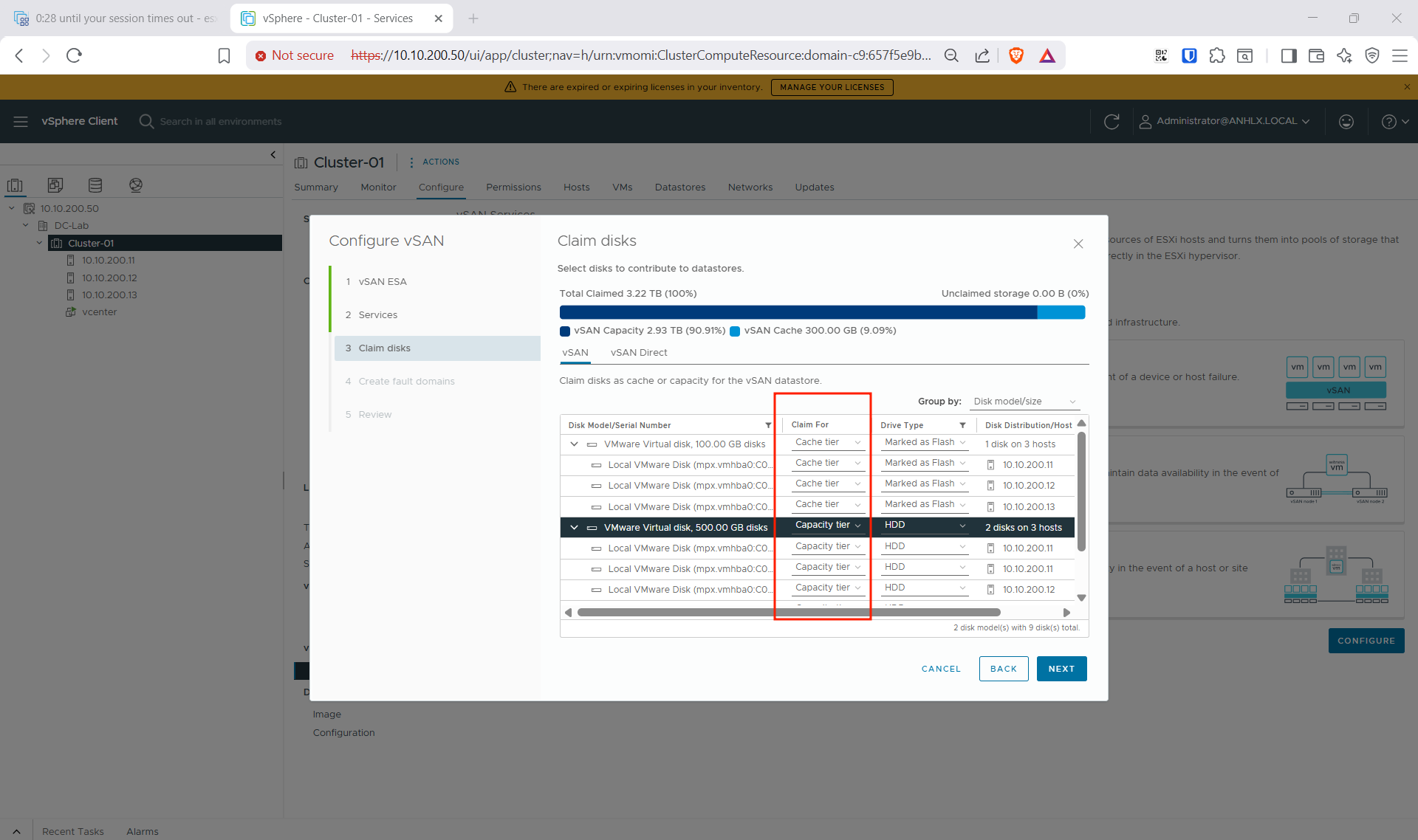Click CANCEL in the Configure vSAN wizard
This screenshot has width=1418, height=840.
click(x=941, y=669)
